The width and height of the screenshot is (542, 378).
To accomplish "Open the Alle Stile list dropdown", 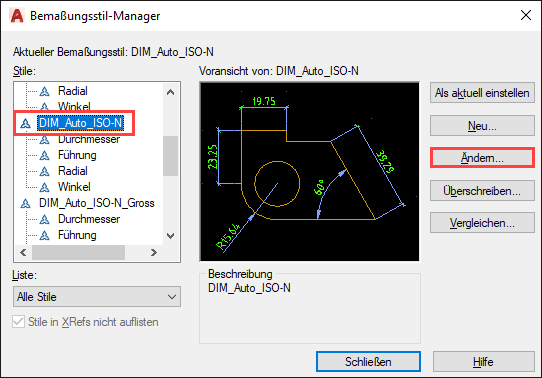I will pyautogui.click(x=97, y=296).
